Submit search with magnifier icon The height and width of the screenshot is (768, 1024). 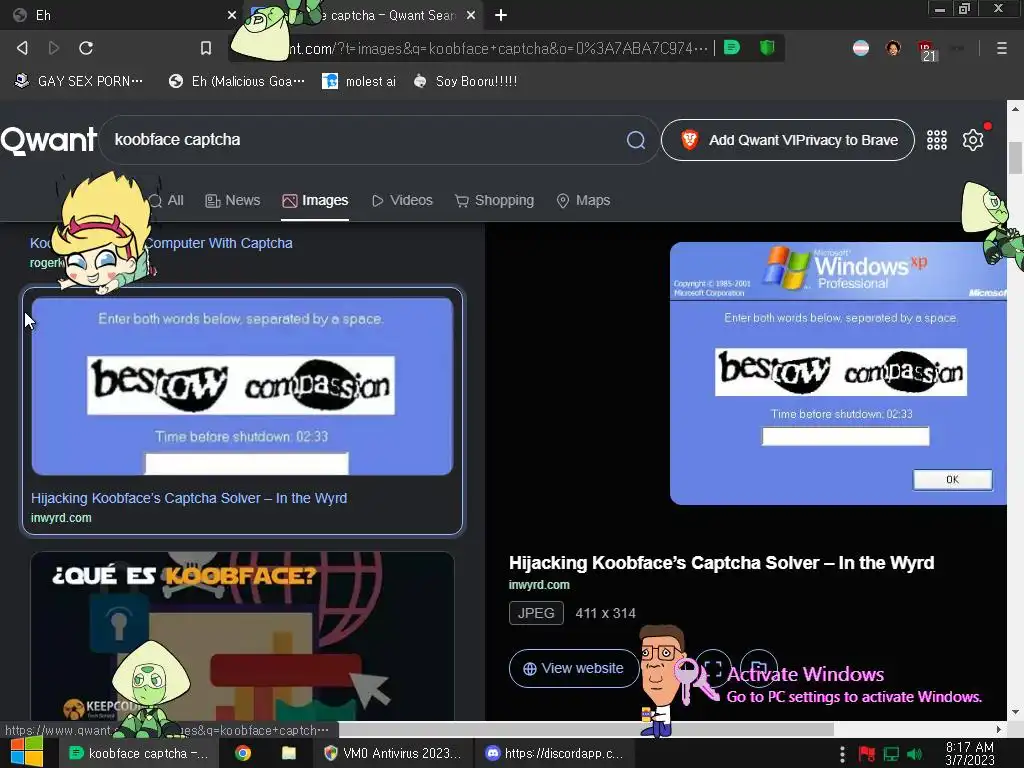636,140
